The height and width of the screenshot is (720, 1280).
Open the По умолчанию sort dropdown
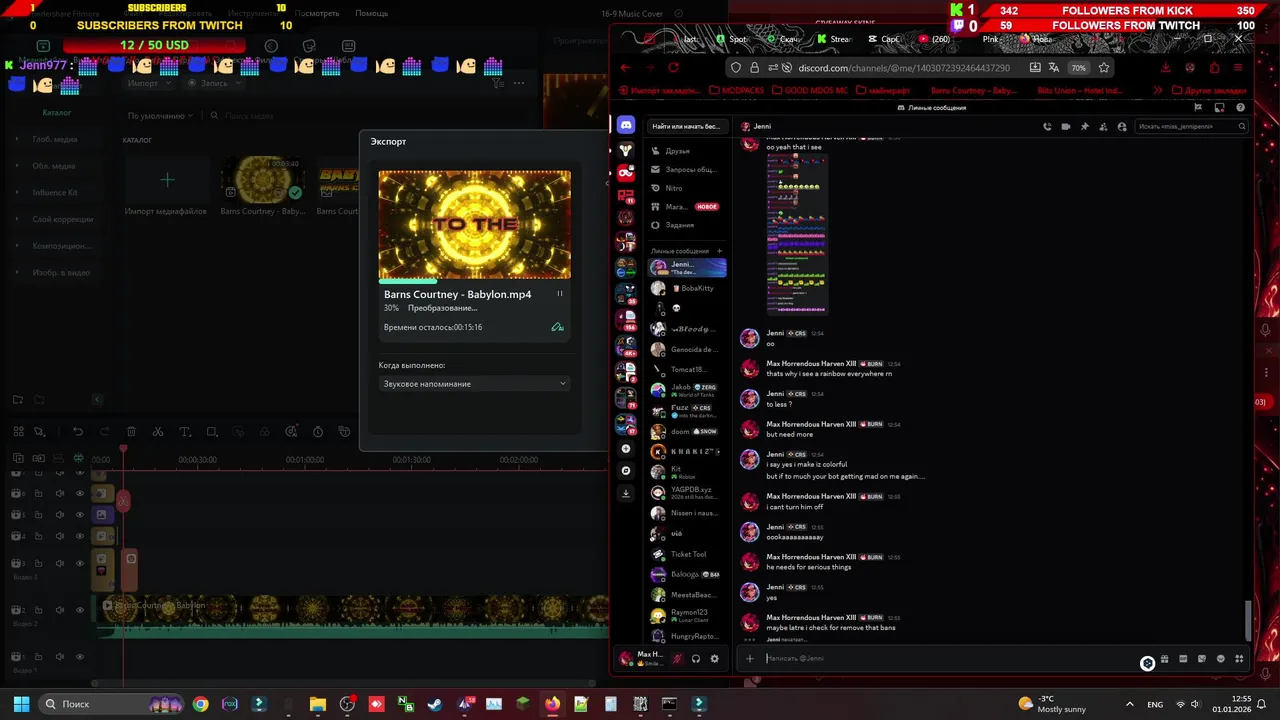(x=160, y=116)
